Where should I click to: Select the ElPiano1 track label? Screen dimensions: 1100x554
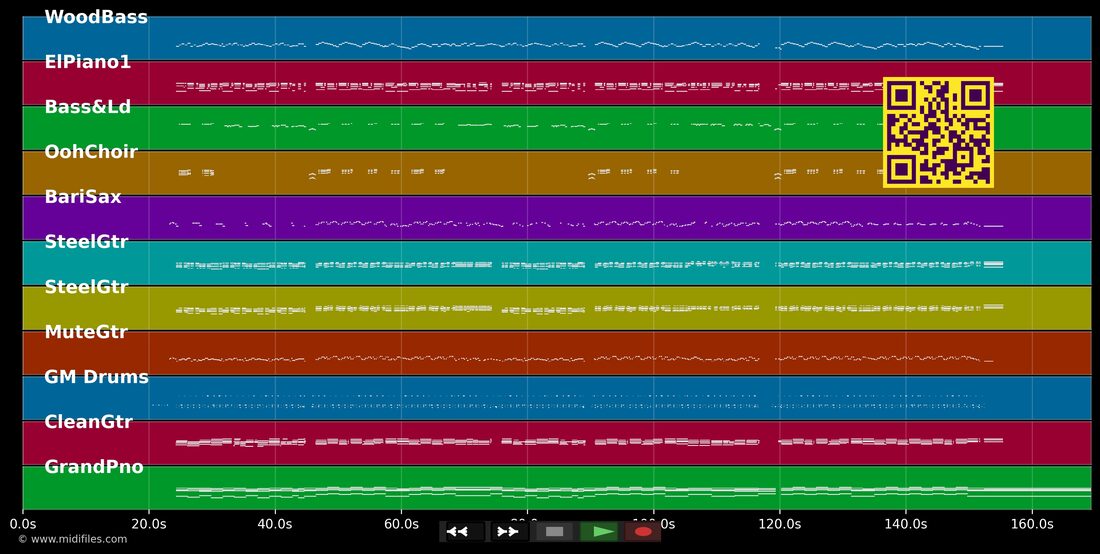88,62
